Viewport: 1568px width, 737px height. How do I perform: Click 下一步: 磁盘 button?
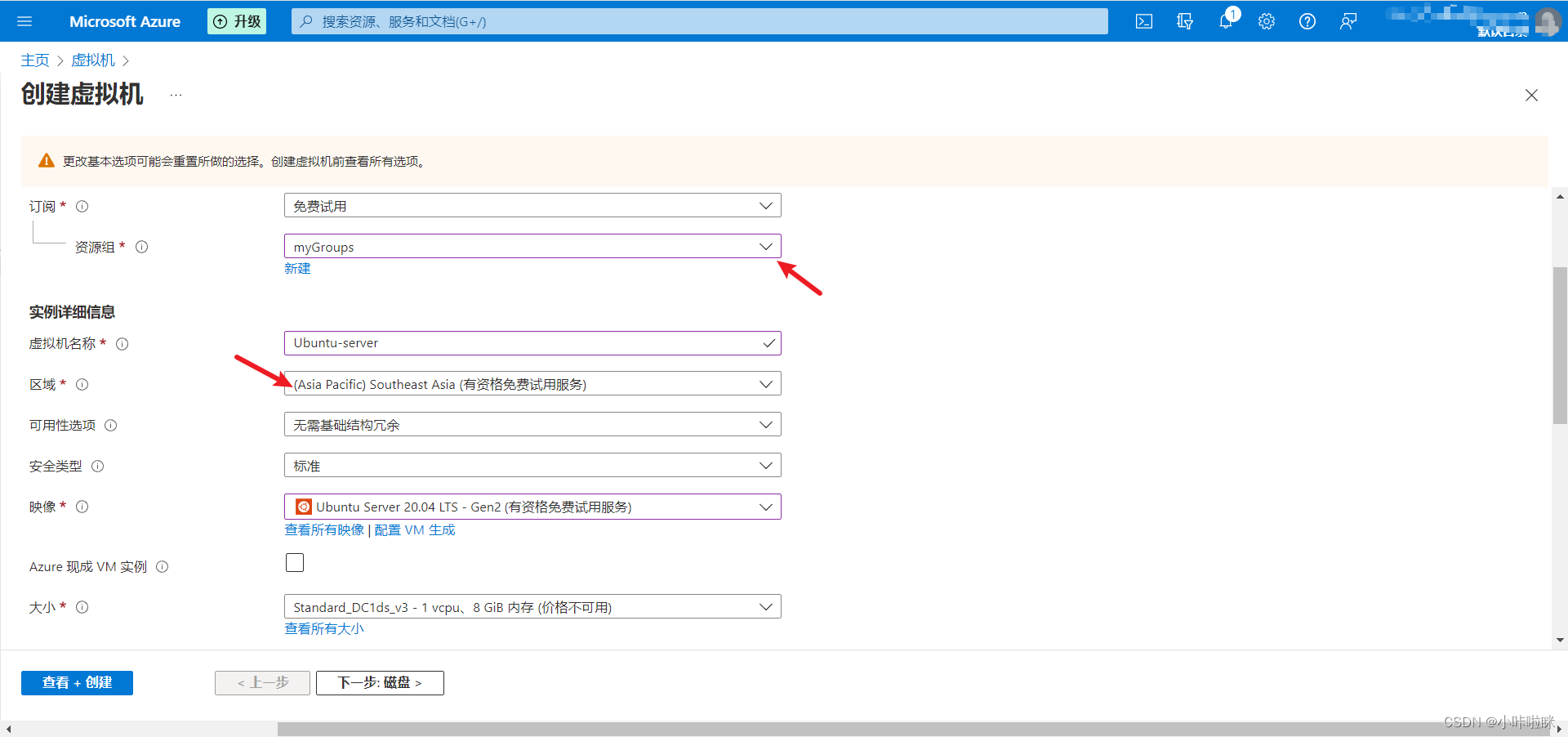[380, 682]
